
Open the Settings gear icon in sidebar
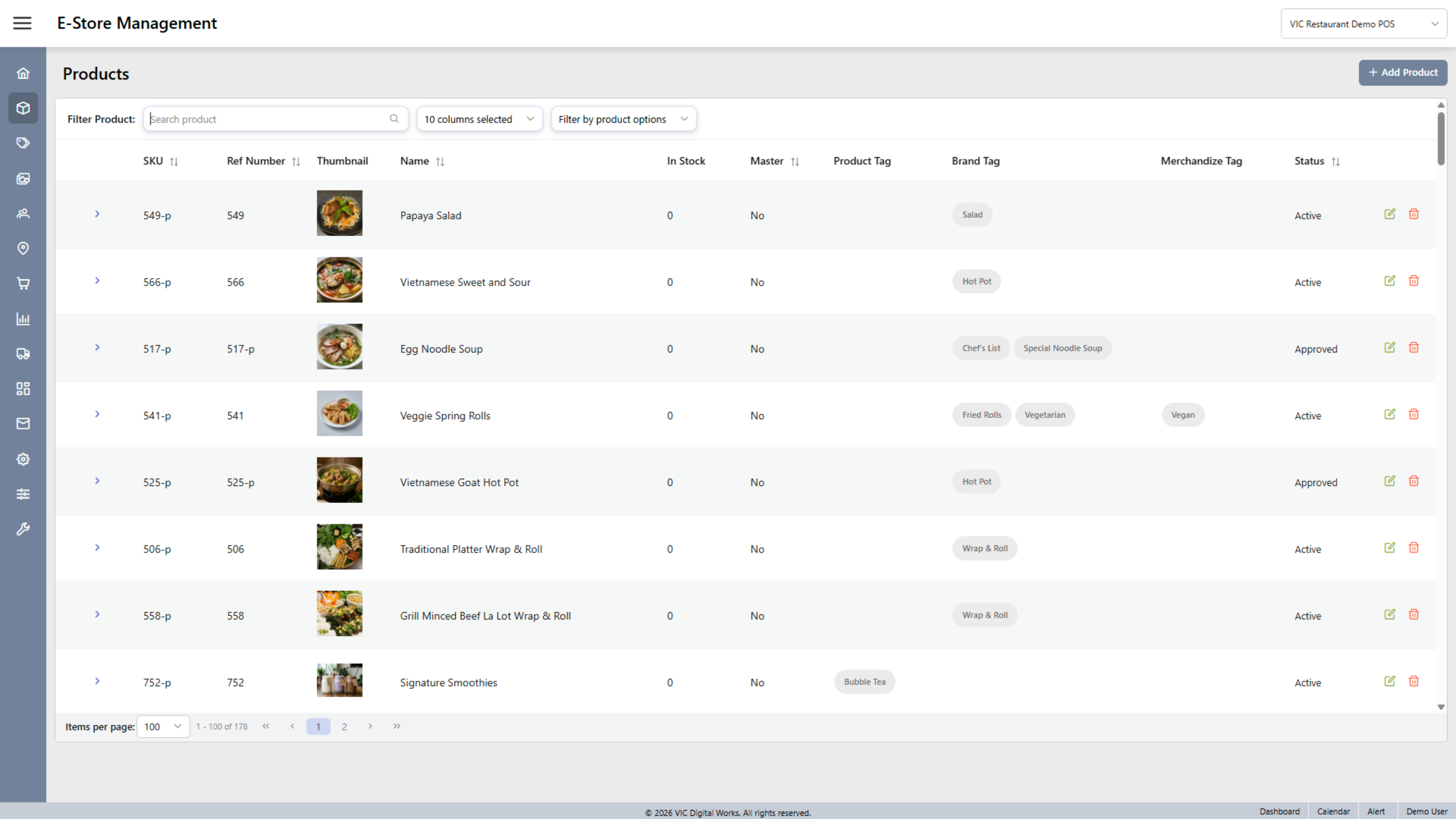[23, 459]
